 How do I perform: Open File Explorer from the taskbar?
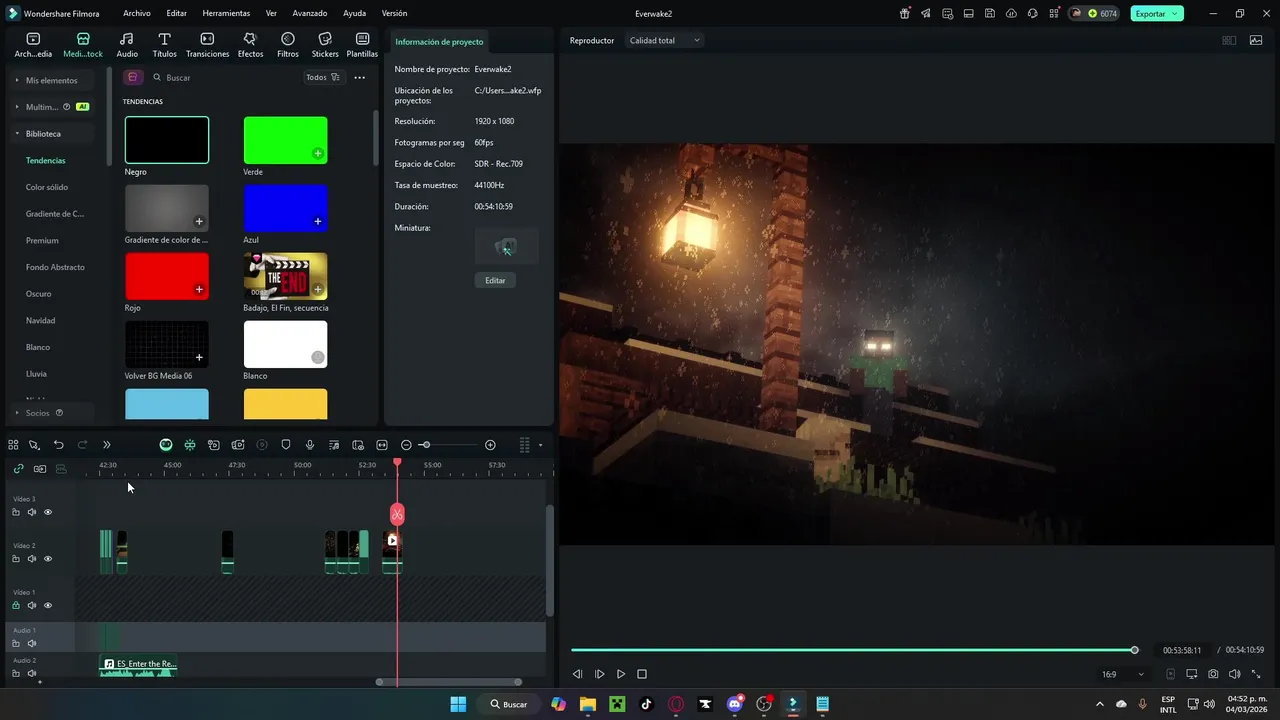click(x=588, y=704)
